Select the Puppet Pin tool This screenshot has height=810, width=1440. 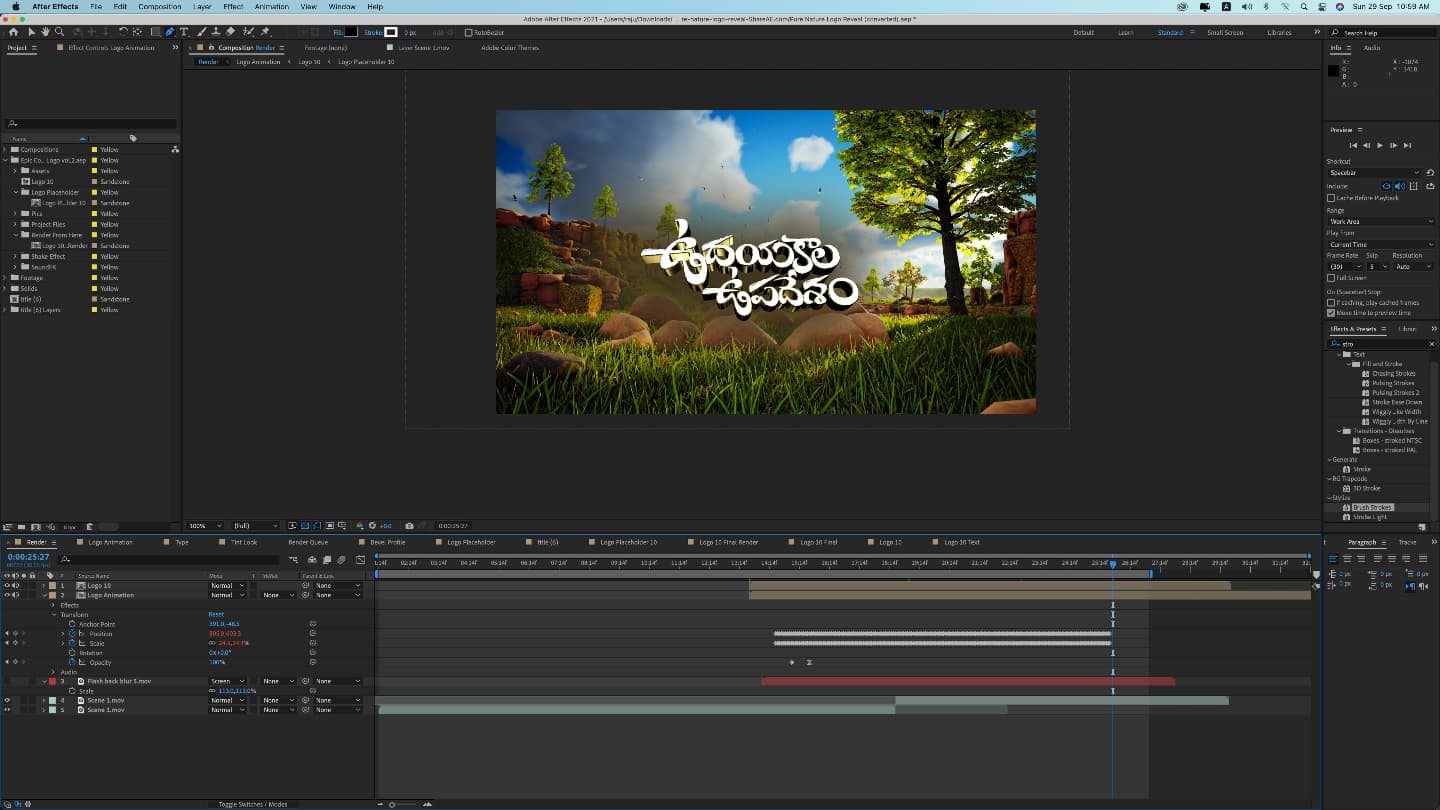265,32
